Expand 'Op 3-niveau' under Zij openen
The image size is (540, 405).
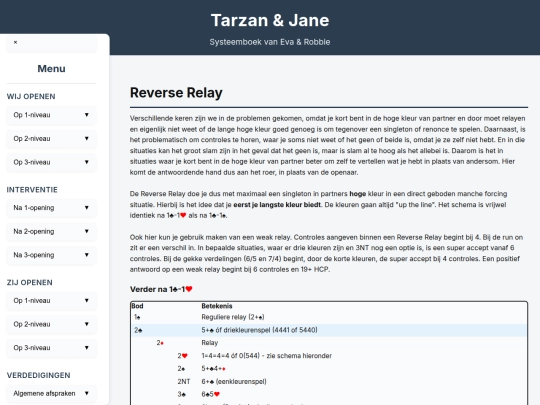click(x=51, y=348)
